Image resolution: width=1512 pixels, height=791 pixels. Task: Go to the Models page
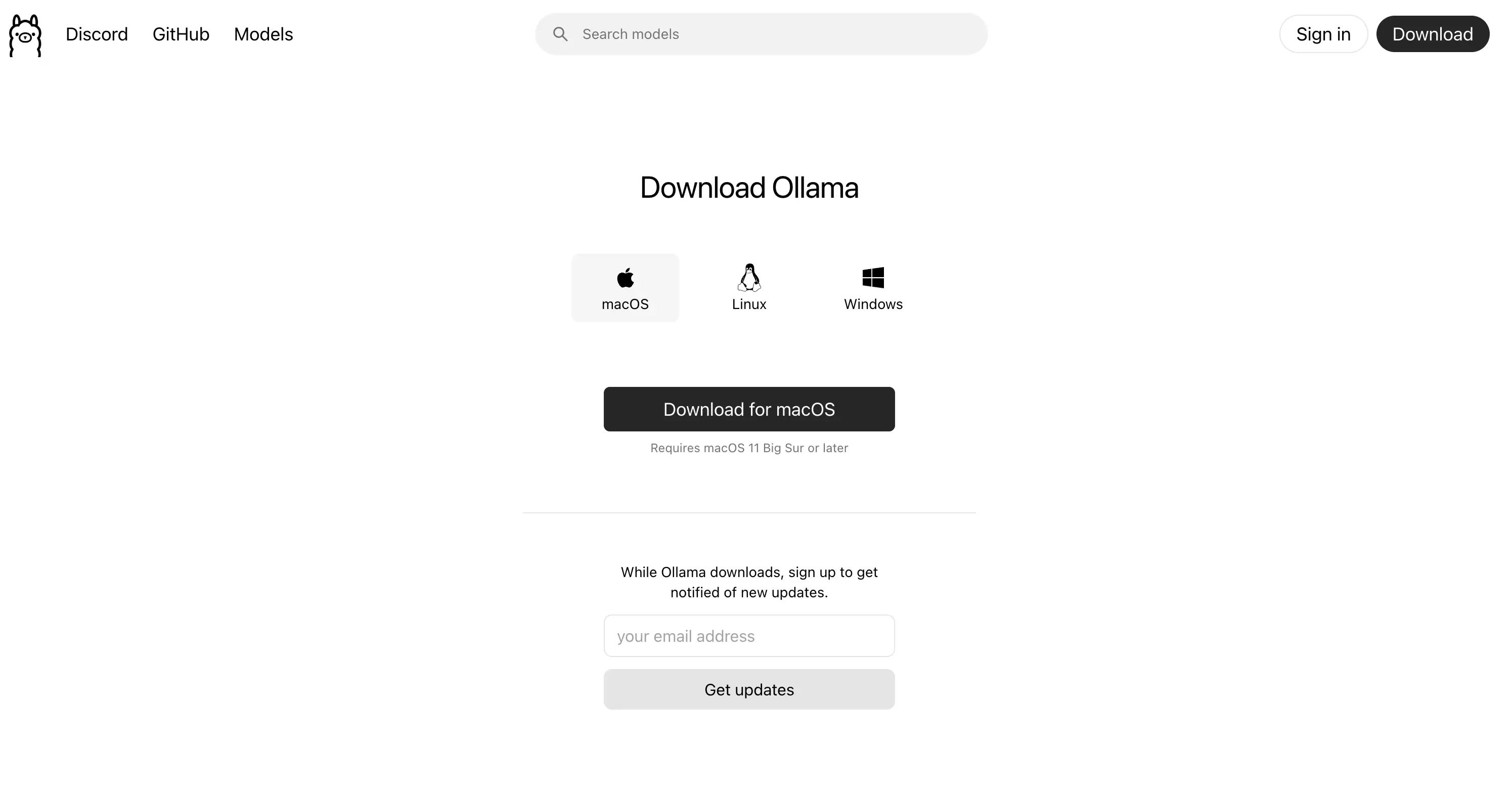click(x=263, y=34)
